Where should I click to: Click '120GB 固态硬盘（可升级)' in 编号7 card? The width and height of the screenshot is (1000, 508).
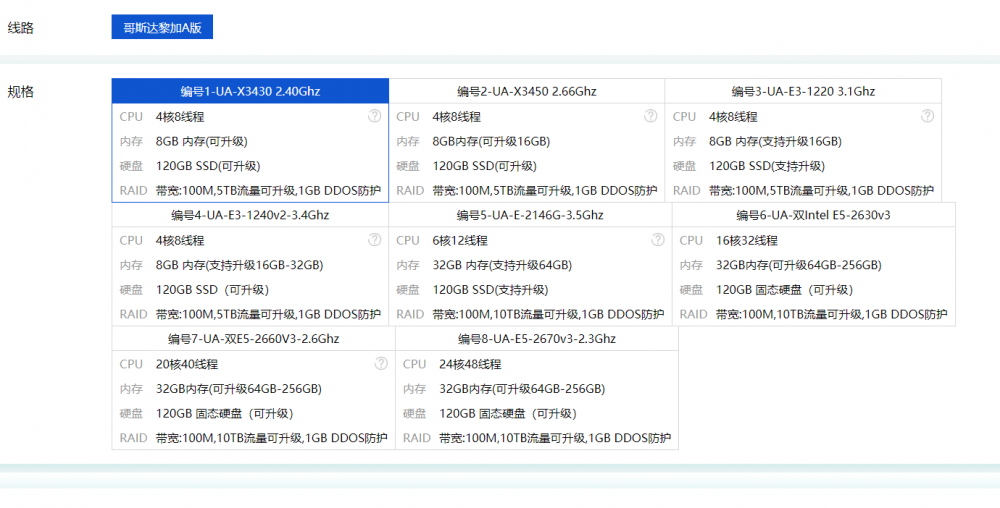(224, 414)
